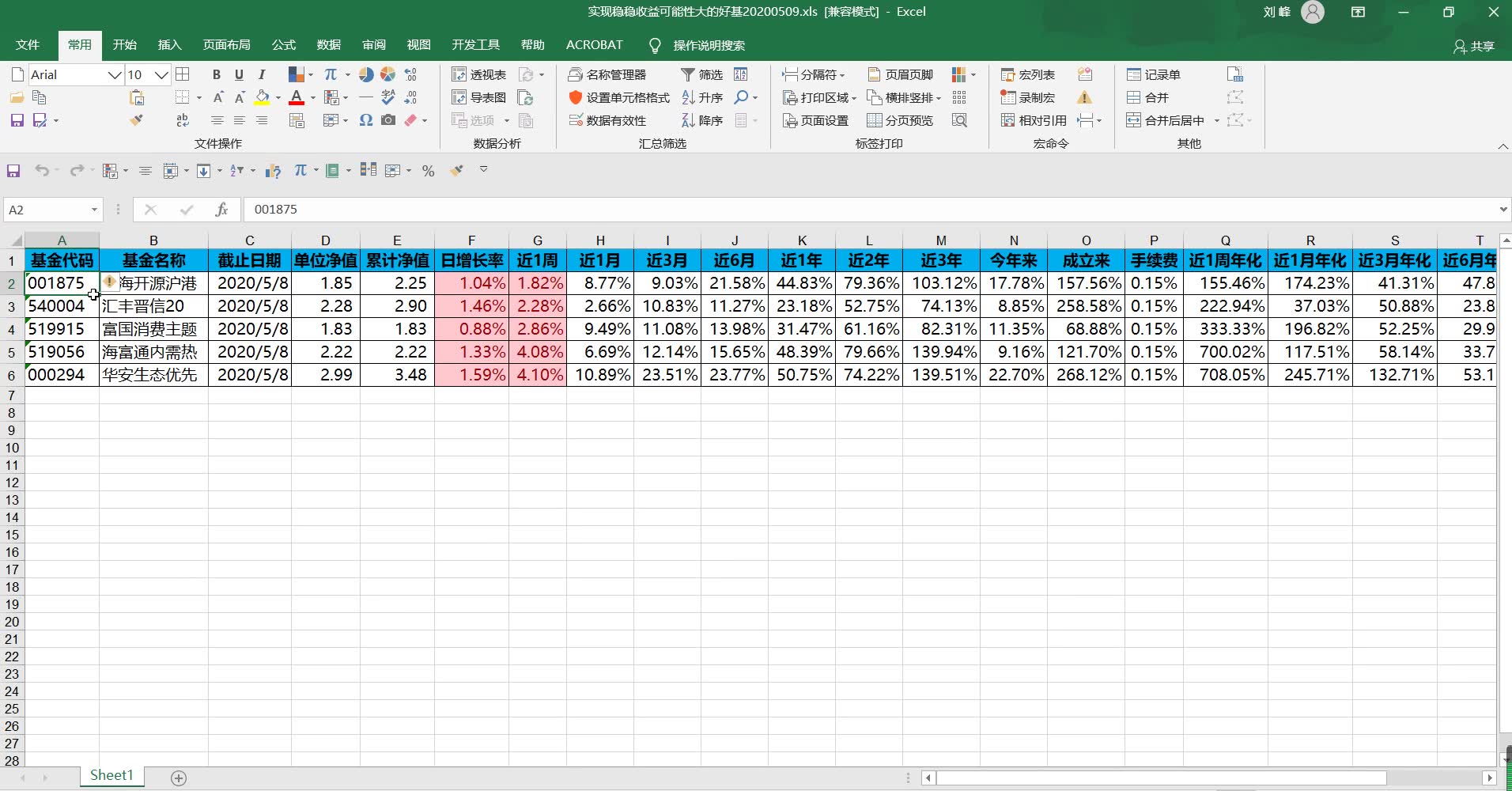
Task: Click 页面设置 page setup
Action: tap(815, 120)
